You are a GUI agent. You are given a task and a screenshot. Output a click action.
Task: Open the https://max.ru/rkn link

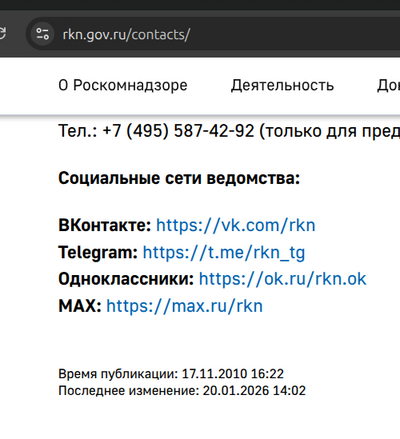(x=184, y=306)
